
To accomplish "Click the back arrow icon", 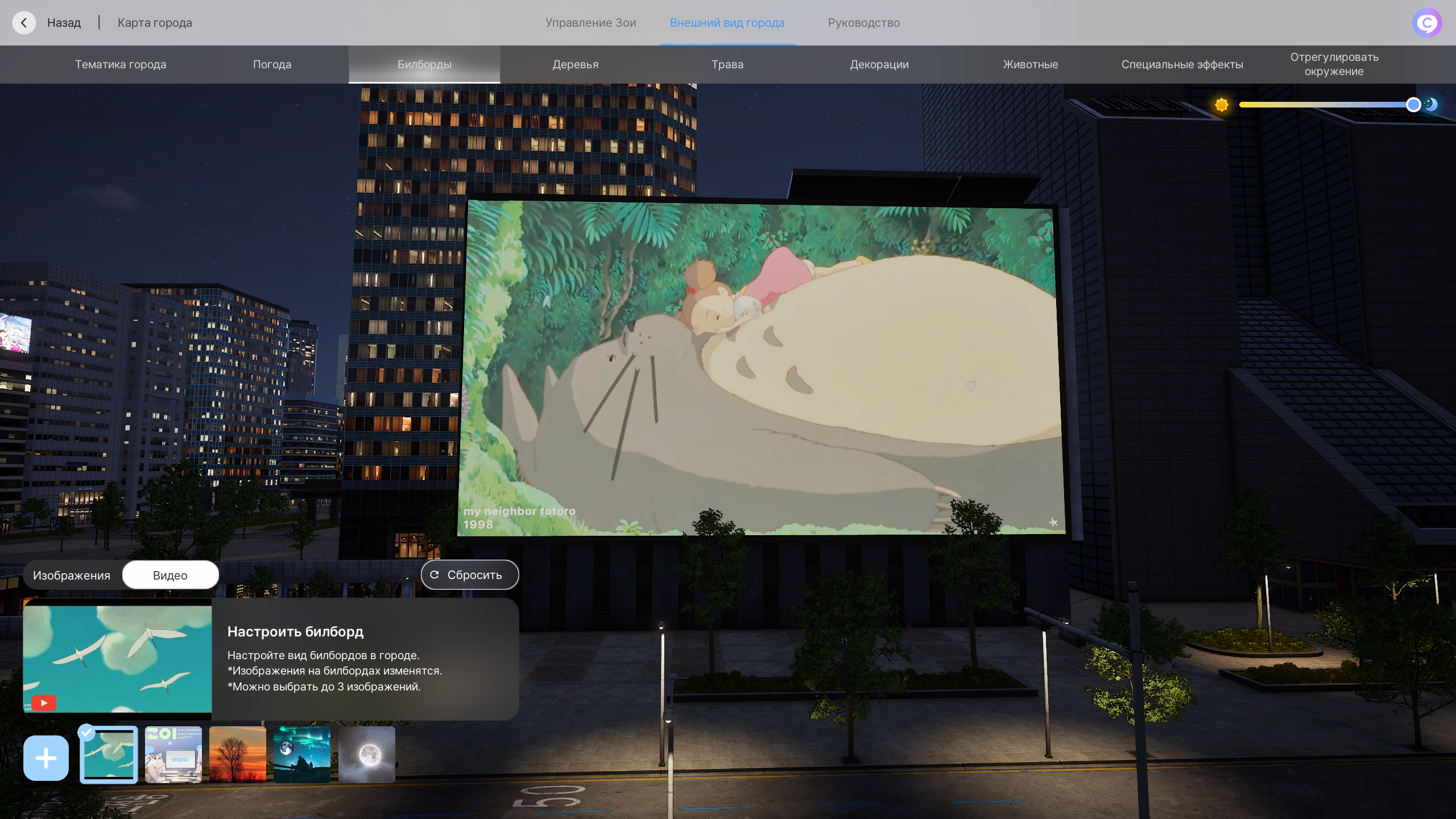I will pyautogui.click(x=24, y=23).
